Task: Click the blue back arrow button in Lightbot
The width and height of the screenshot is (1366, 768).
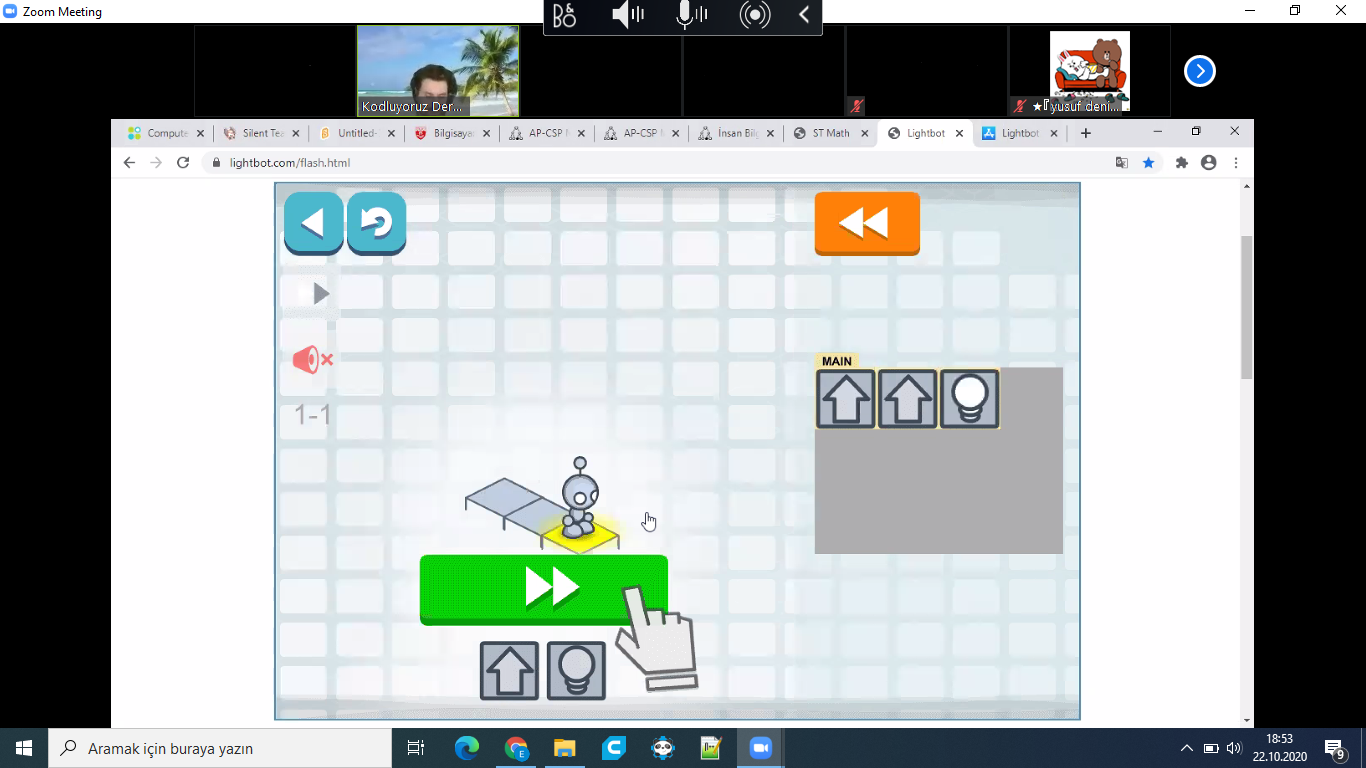Action: [313, 222]
